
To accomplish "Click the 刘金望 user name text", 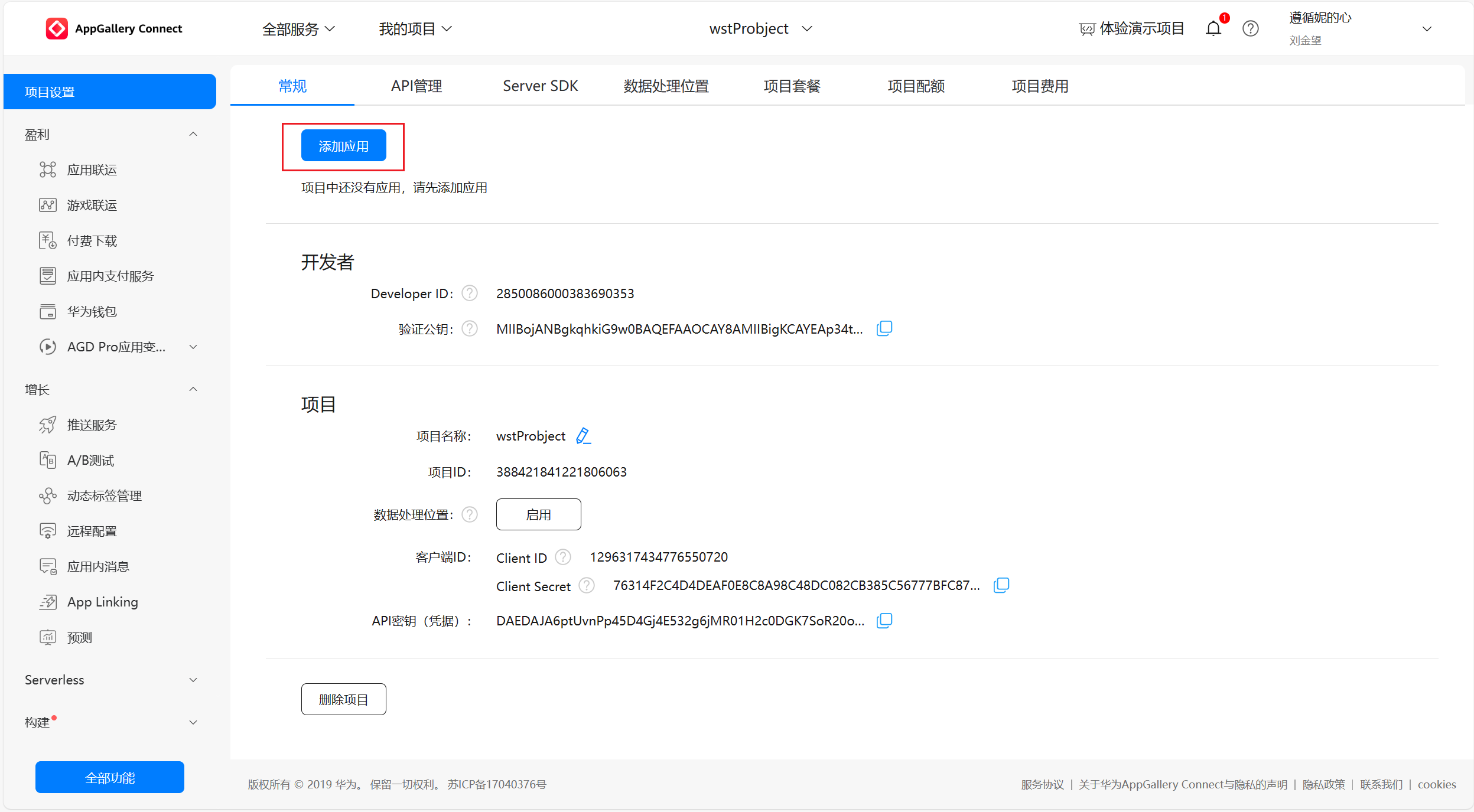I will [x=1305, y=41].
